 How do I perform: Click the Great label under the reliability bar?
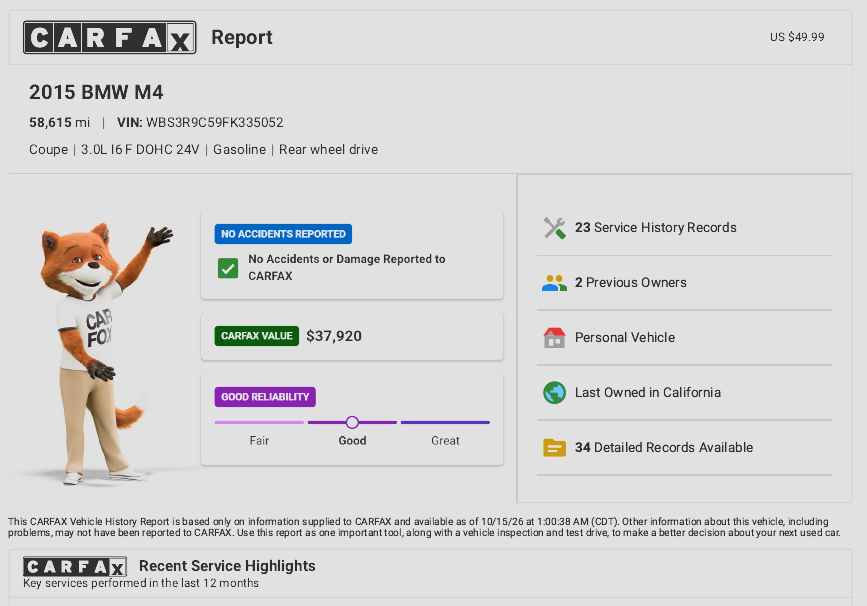[x=445, y=441]
